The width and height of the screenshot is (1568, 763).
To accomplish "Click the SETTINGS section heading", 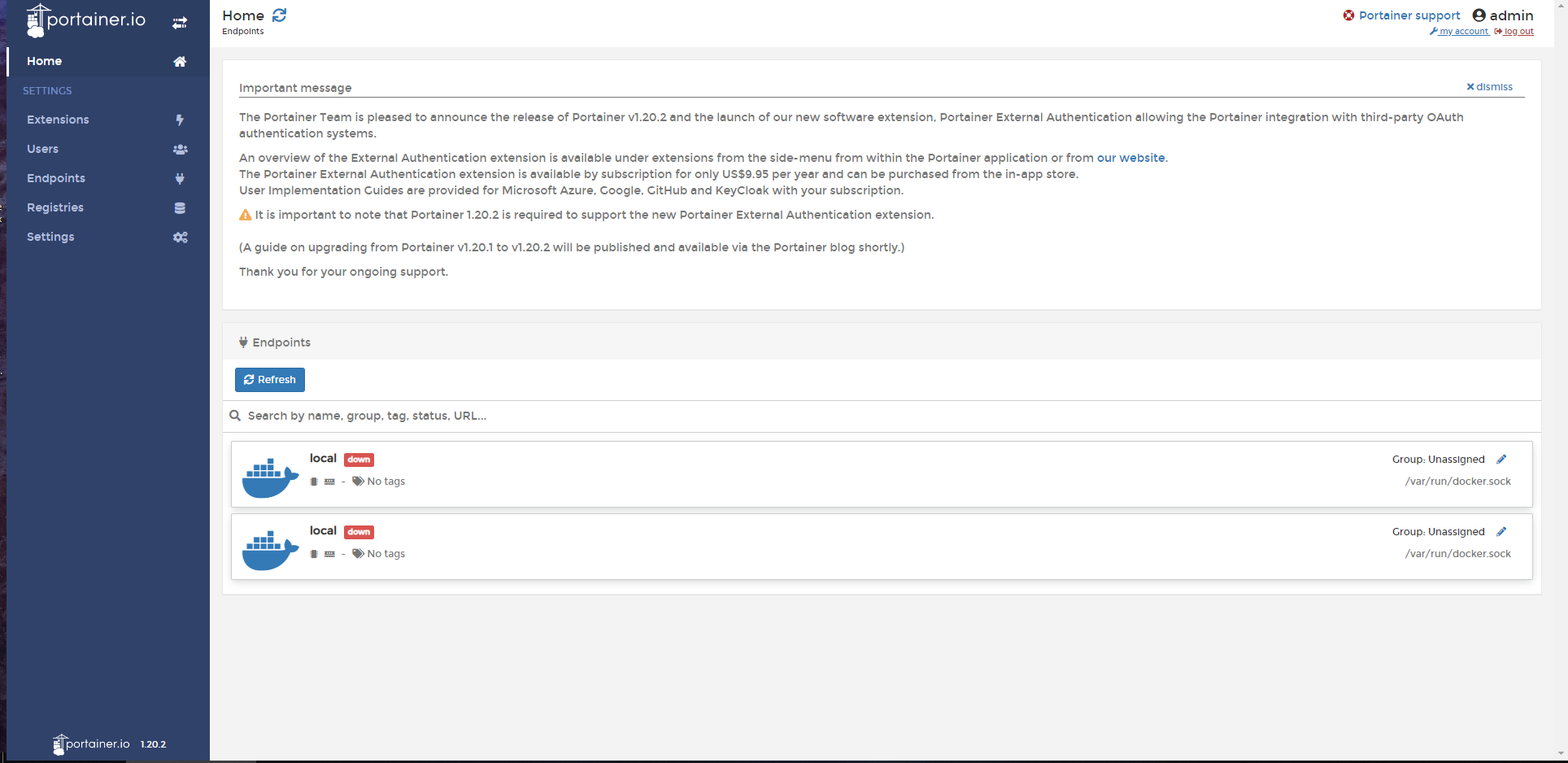I will 47,91.
